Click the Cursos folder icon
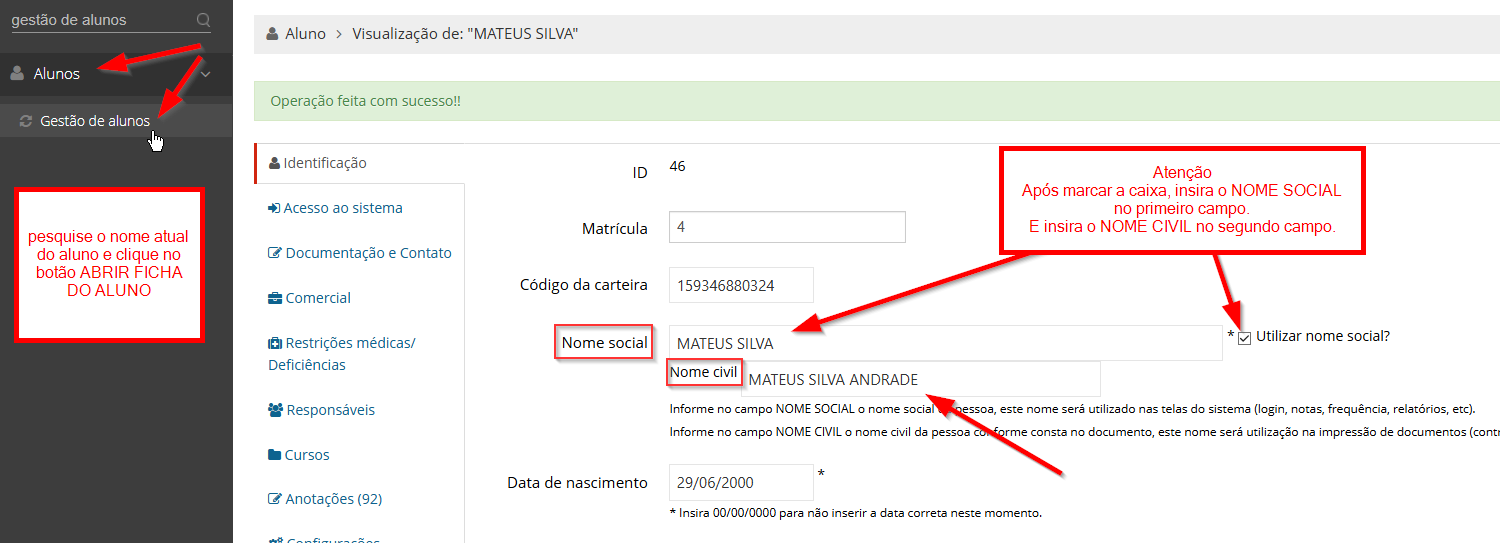The height and width of the screenshot is (543, 1500). 275,455
